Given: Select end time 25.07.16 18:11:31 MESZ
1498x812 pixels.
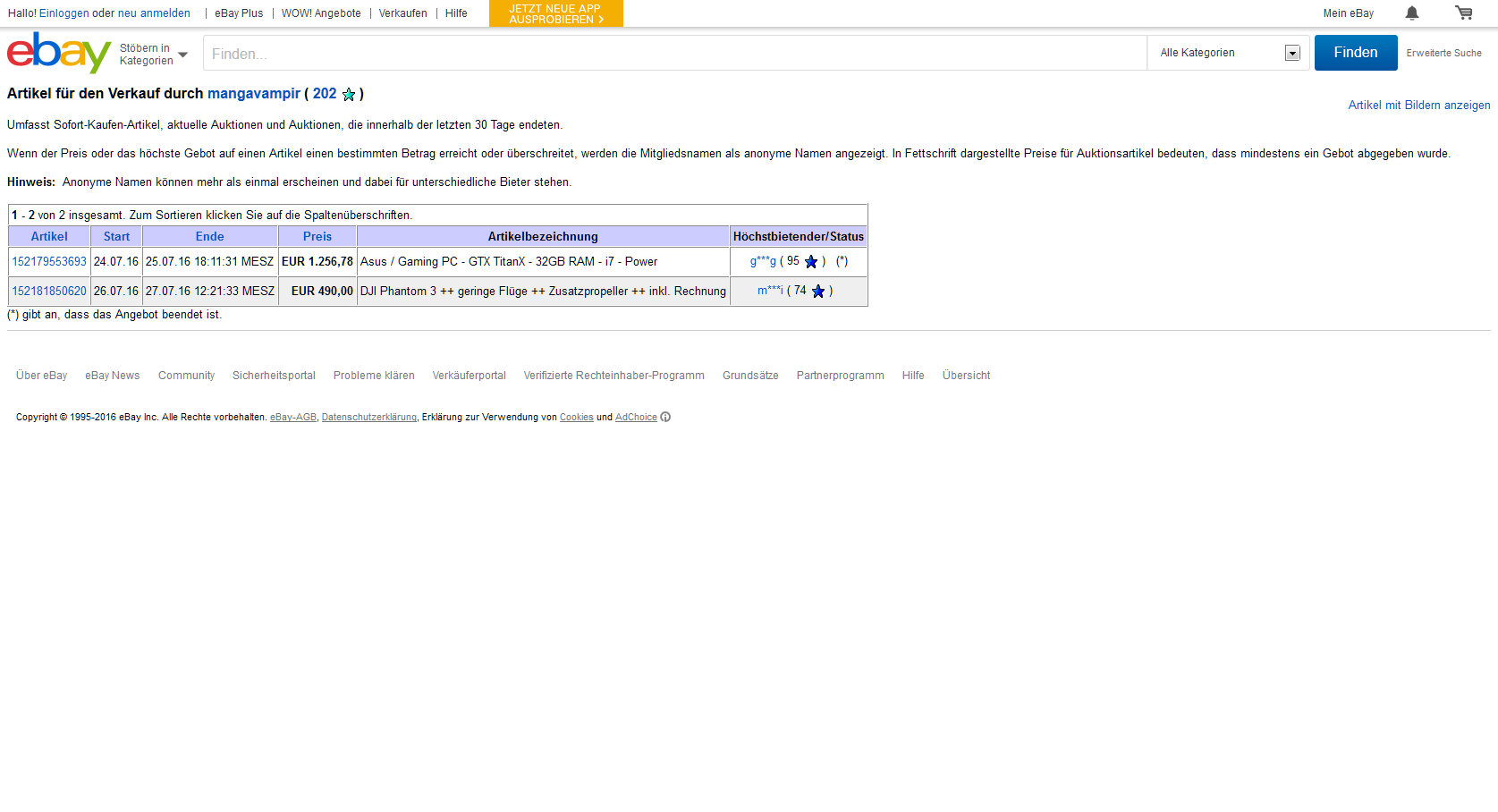Looking at the screenshot, I should click(x=209, y=261).
